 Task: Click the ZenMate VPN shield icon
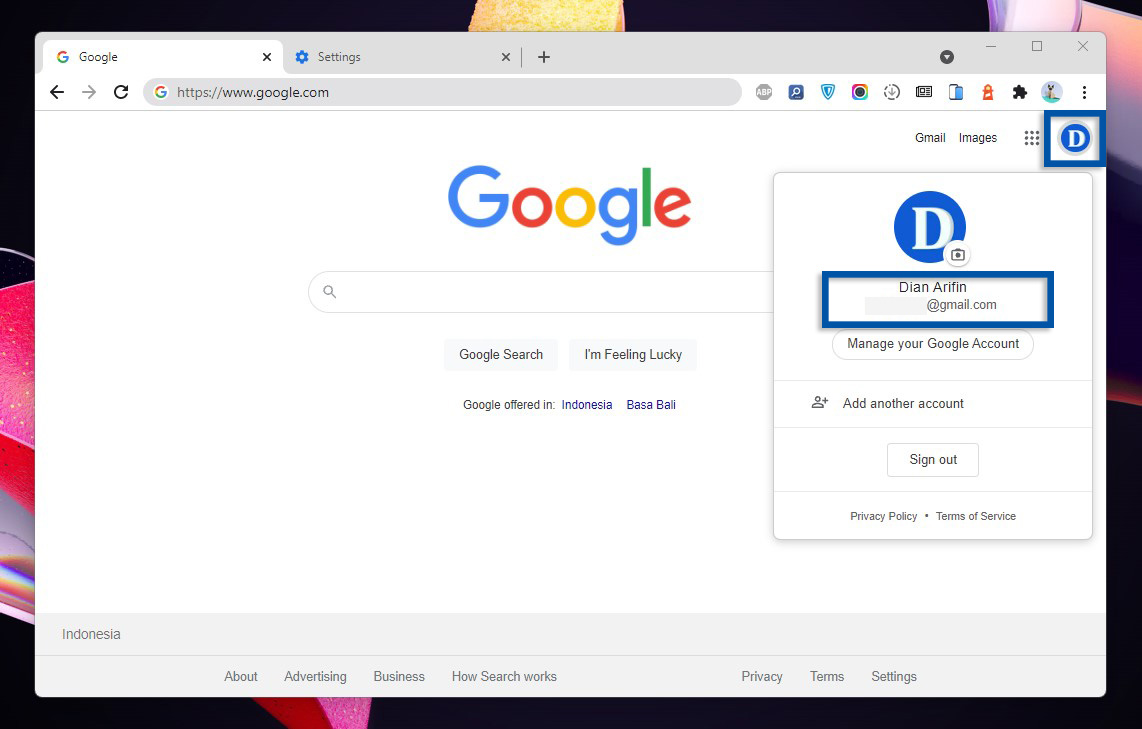(827, 91)
